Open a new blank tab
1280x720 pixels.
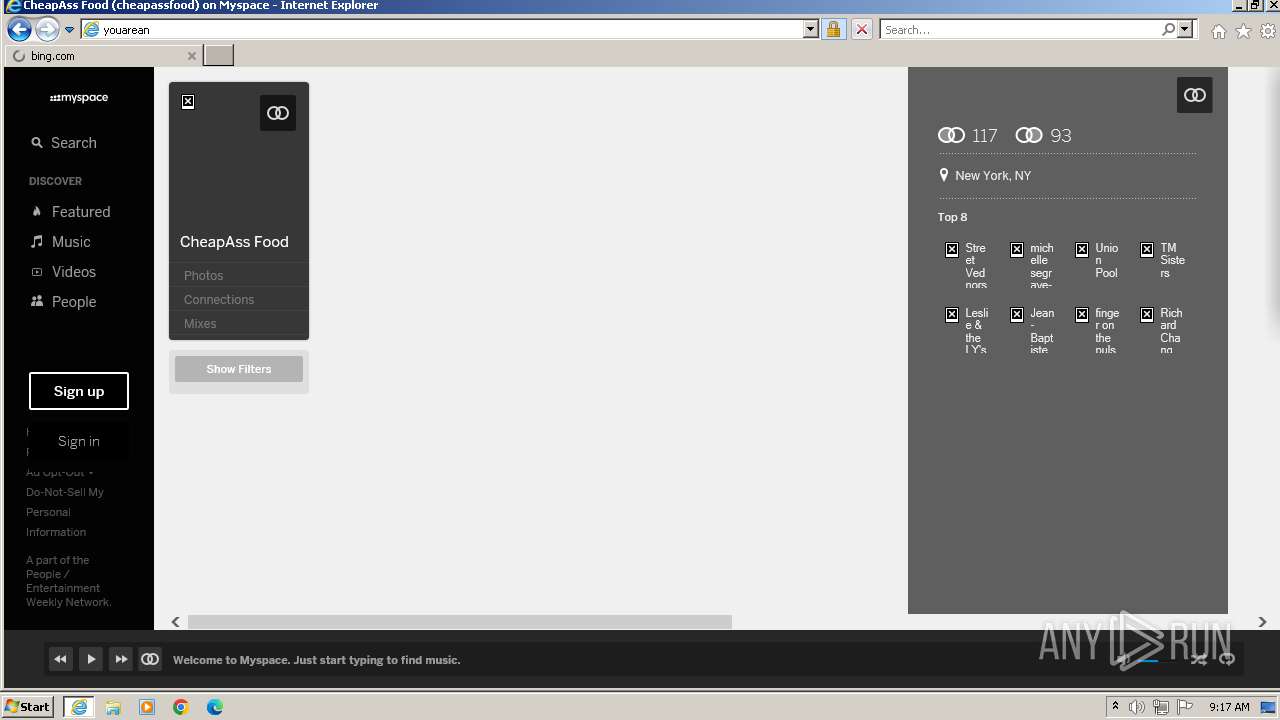click(218, 56)
